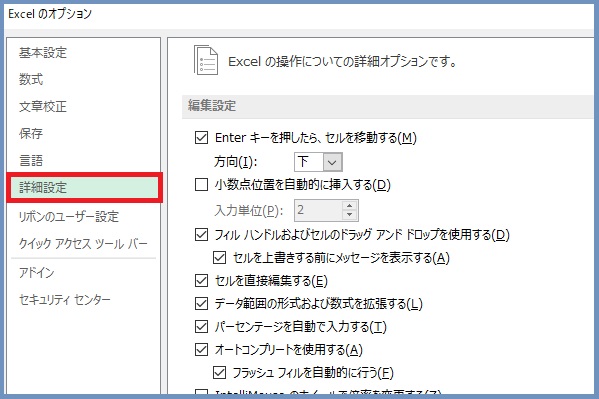Toggle セルを上書きする前にメッセージを表示する checkbox
Viewport: 599px width, 399px height.
[x=219, y=258]
